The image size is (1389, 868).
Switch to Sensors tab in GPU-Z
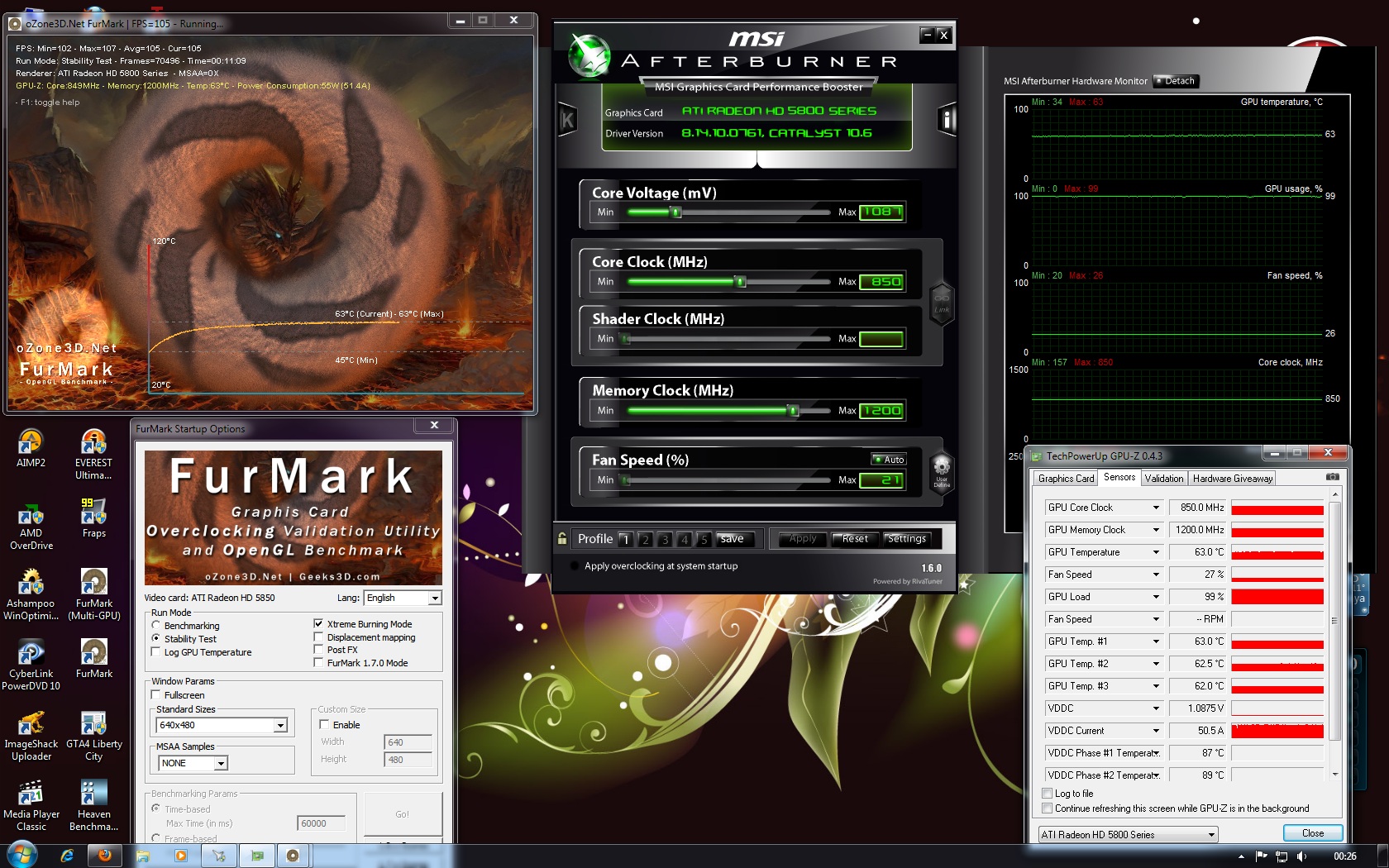(x=1119, y=477)
